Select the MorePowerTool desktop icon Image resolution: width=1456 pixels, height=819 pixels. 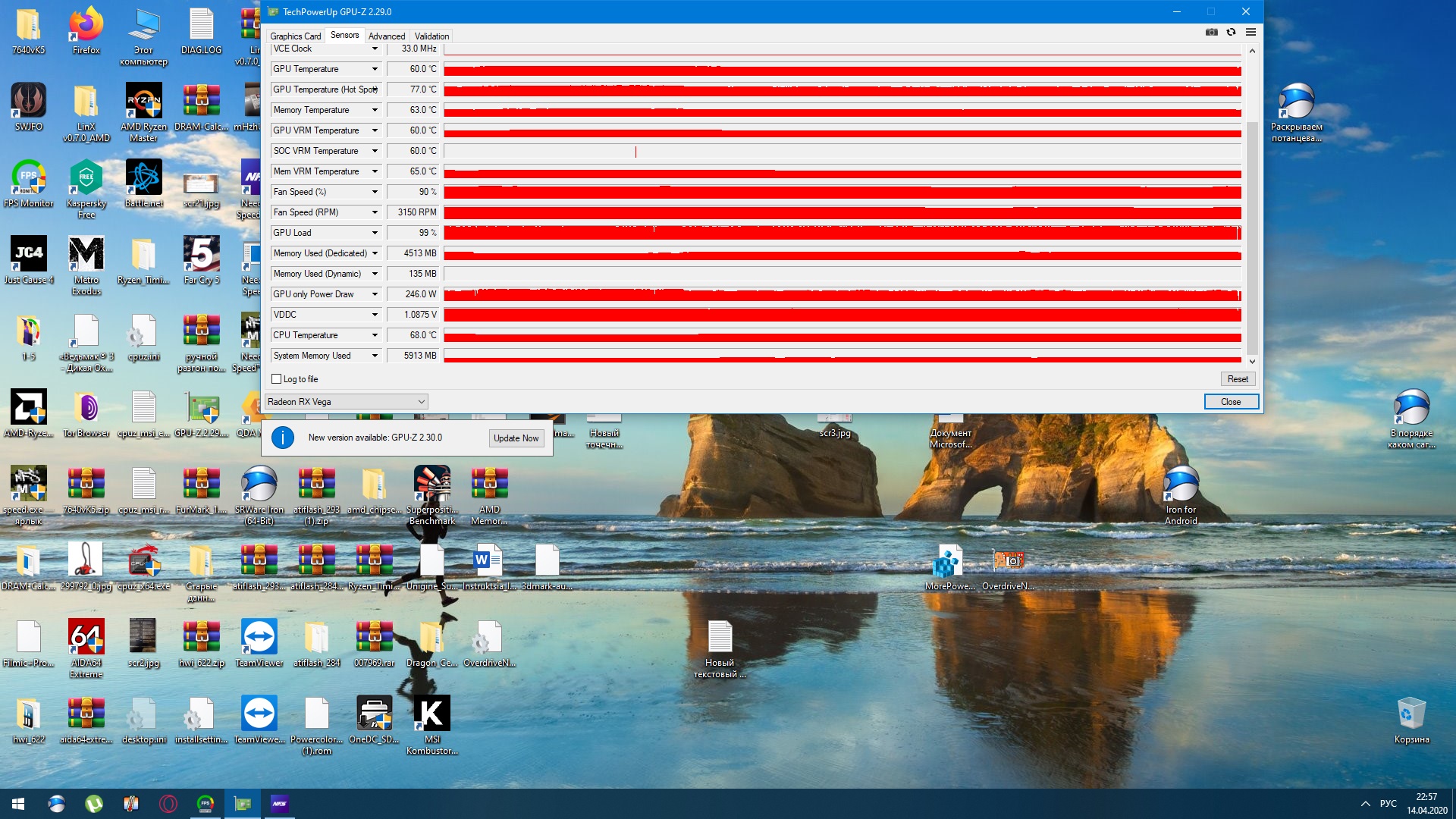[x=949, y=568]
